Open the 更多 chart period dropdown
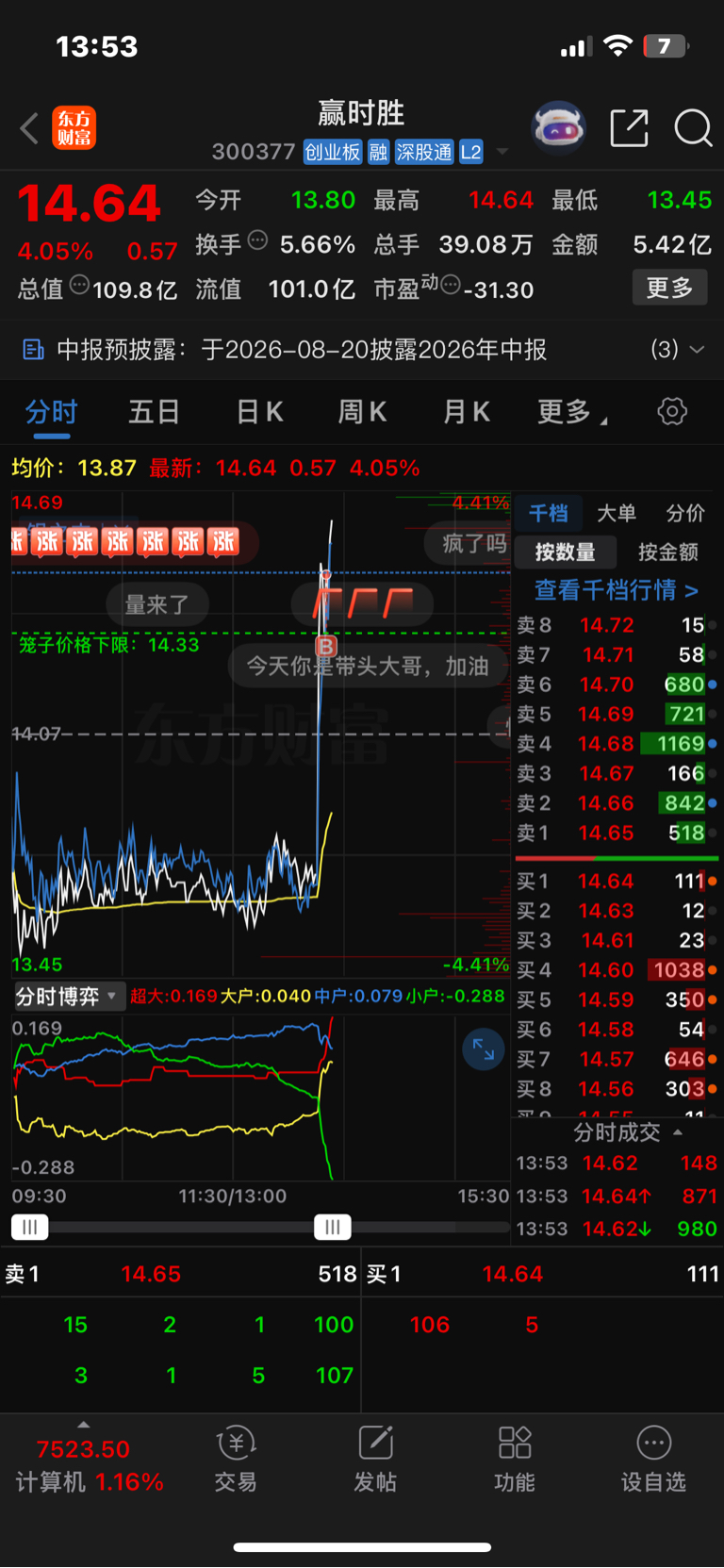 point(572,412)
